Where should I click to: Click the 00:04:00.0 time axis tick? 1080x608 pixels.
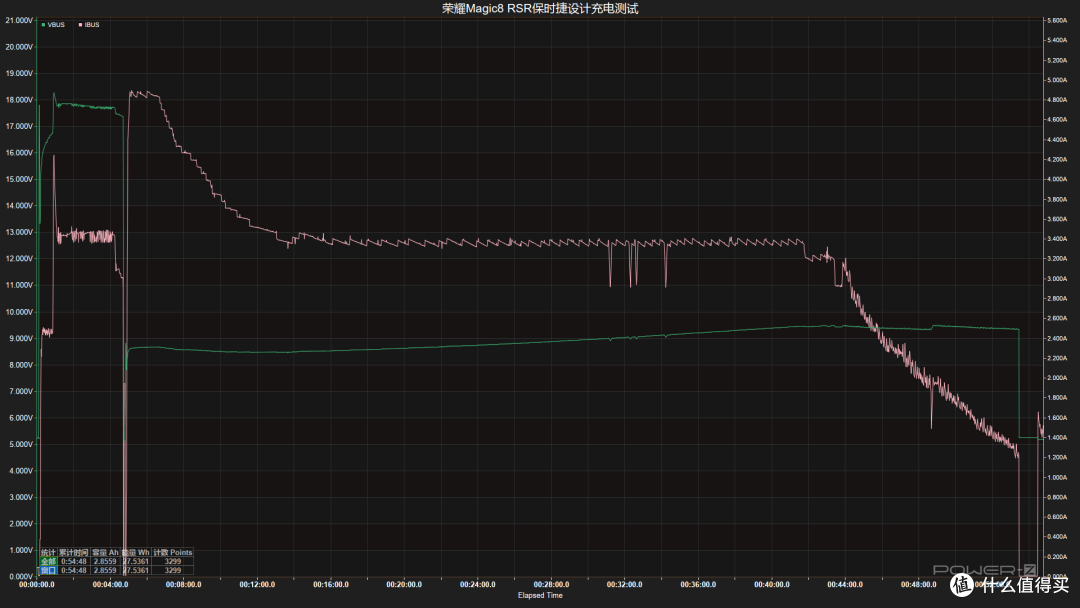110,585
